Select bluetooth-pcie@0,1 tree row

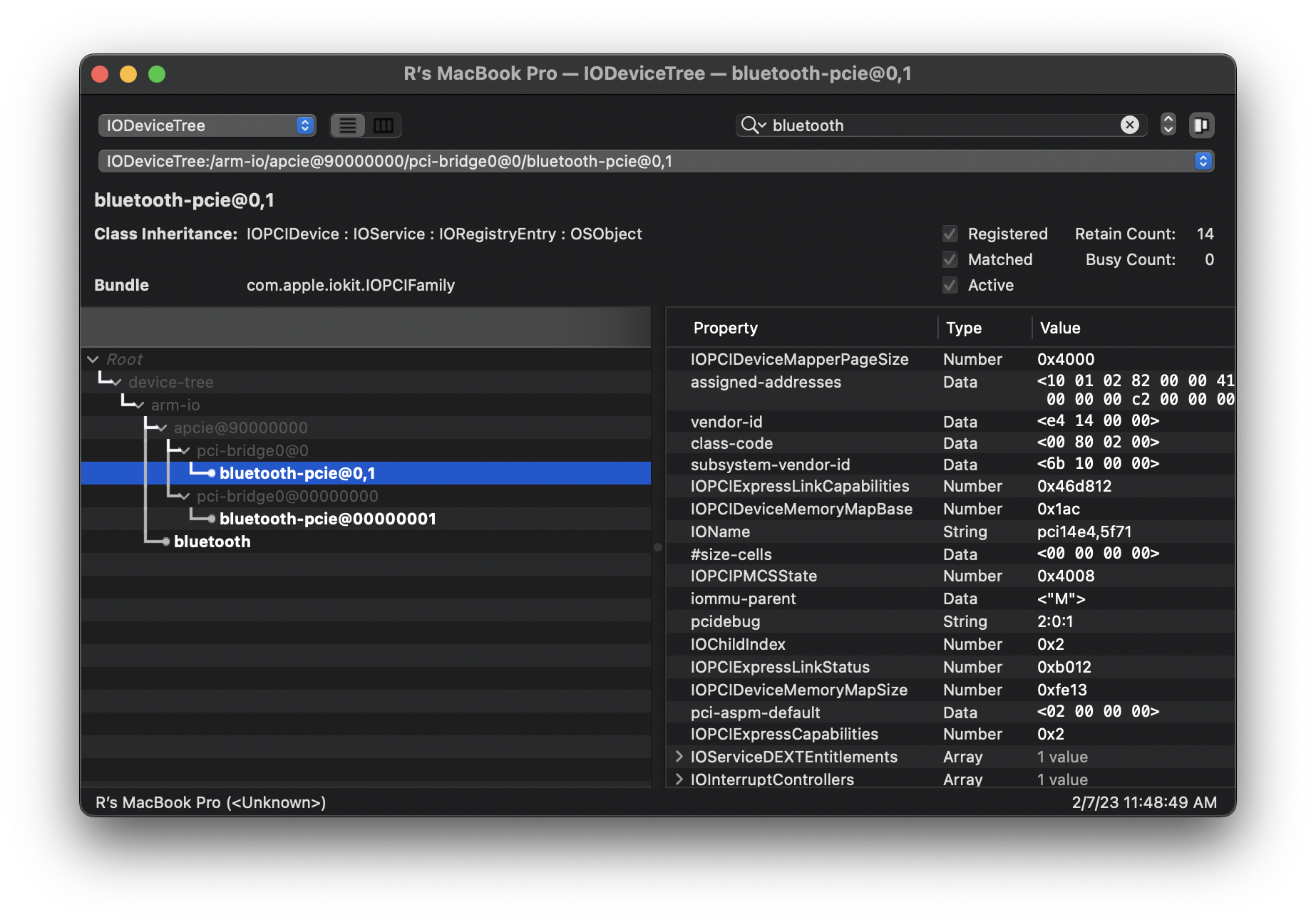coord(366,473)
